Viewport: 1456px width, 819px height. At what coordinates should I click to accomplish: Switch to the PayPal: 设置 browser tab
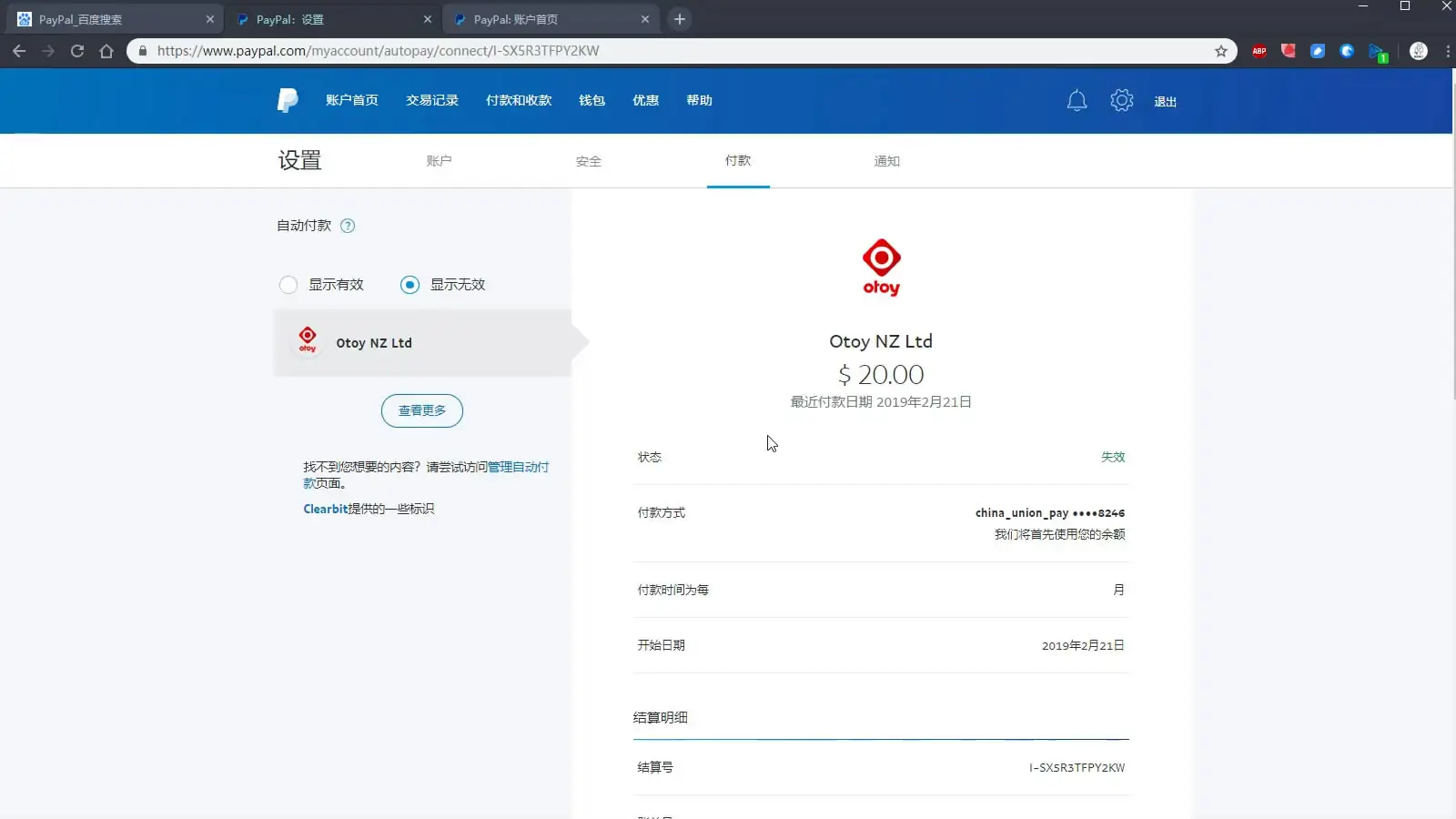[332, 19]
